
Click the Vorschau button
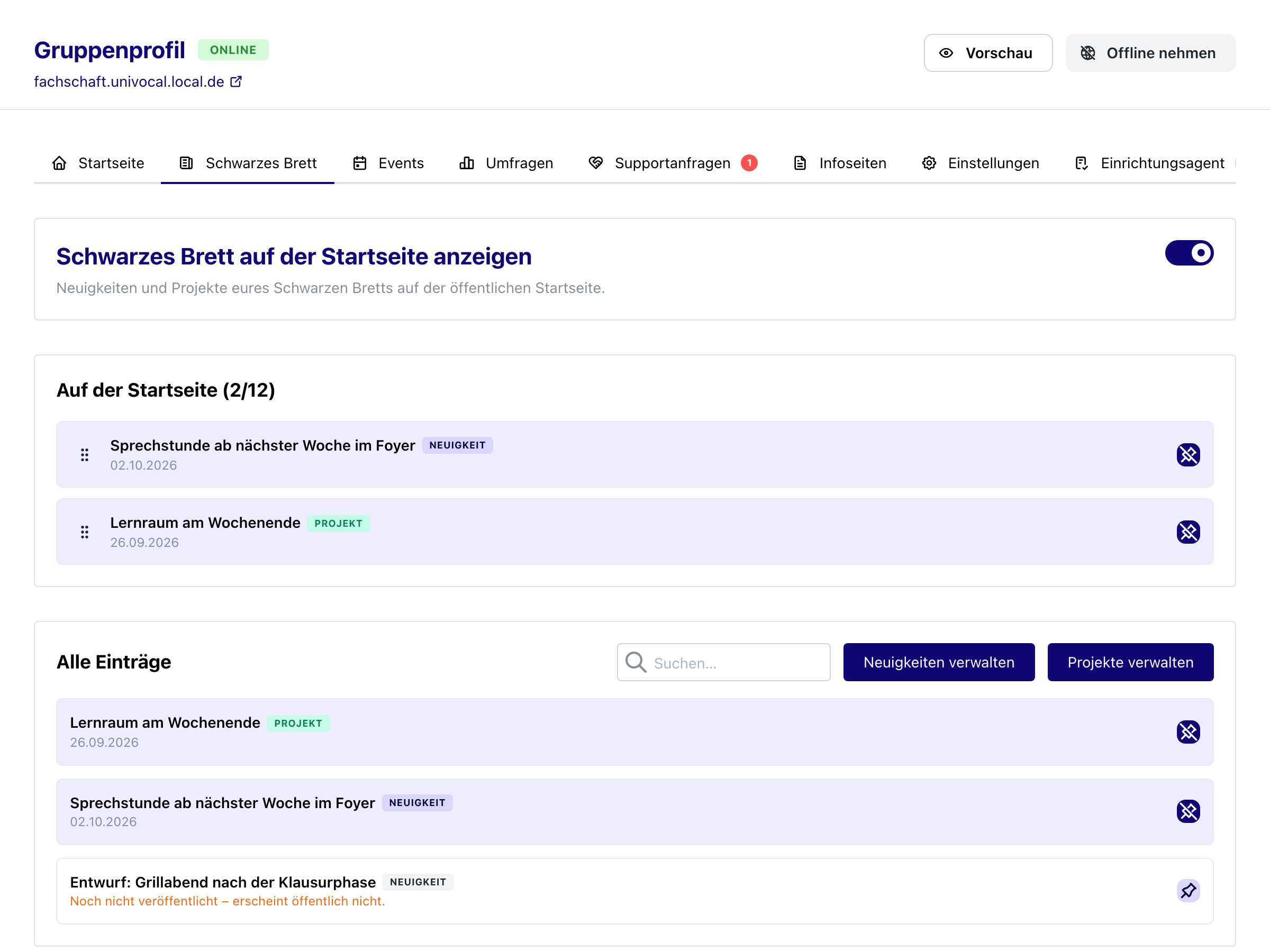(x=987, y=53)
